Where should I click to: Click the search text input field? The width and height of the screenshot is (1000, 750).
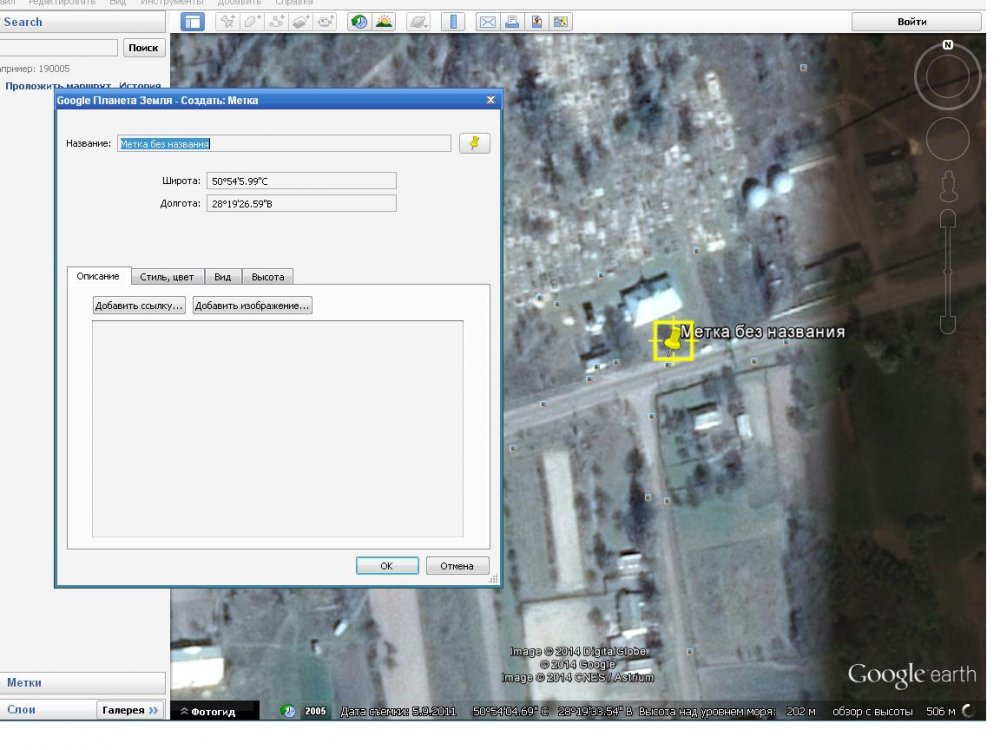point(59,48)
